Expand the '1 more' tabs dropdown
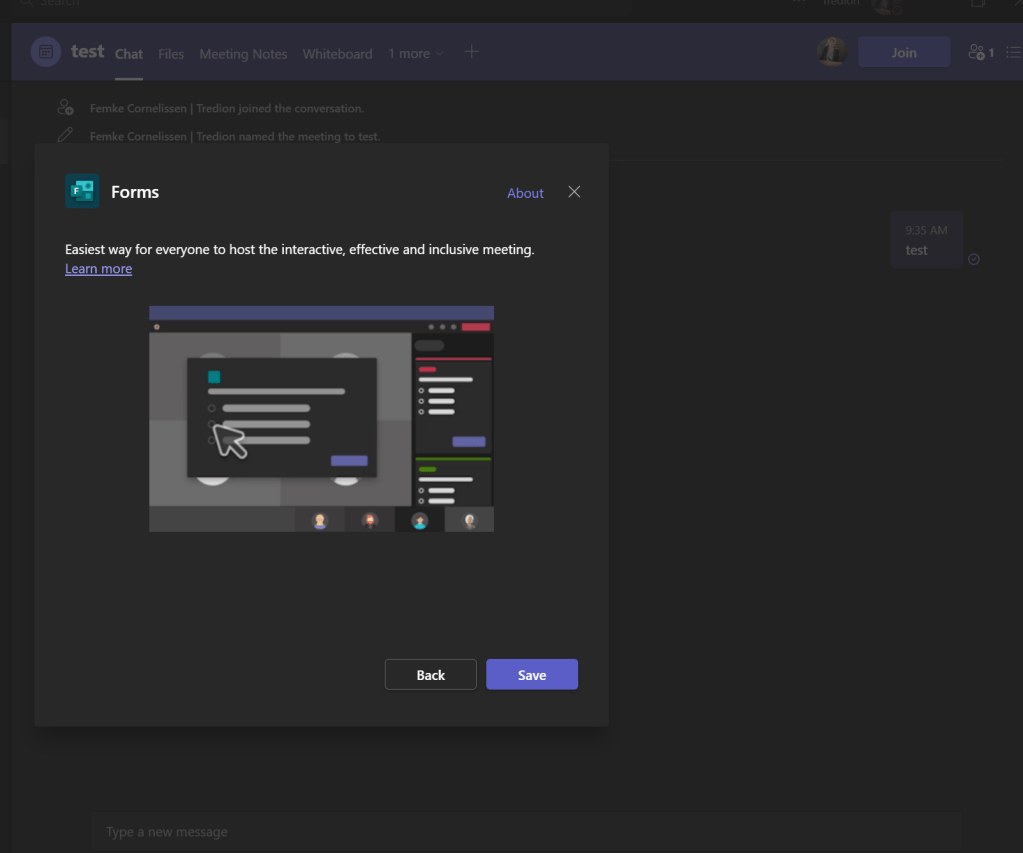The height and width of the screenshot is (853, 1023). point(415,54)
